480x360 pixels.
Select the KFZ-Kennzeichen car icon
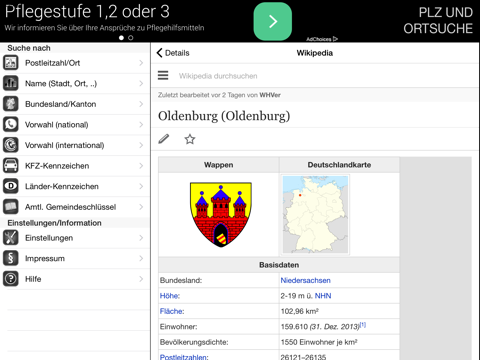coord(11,166)
